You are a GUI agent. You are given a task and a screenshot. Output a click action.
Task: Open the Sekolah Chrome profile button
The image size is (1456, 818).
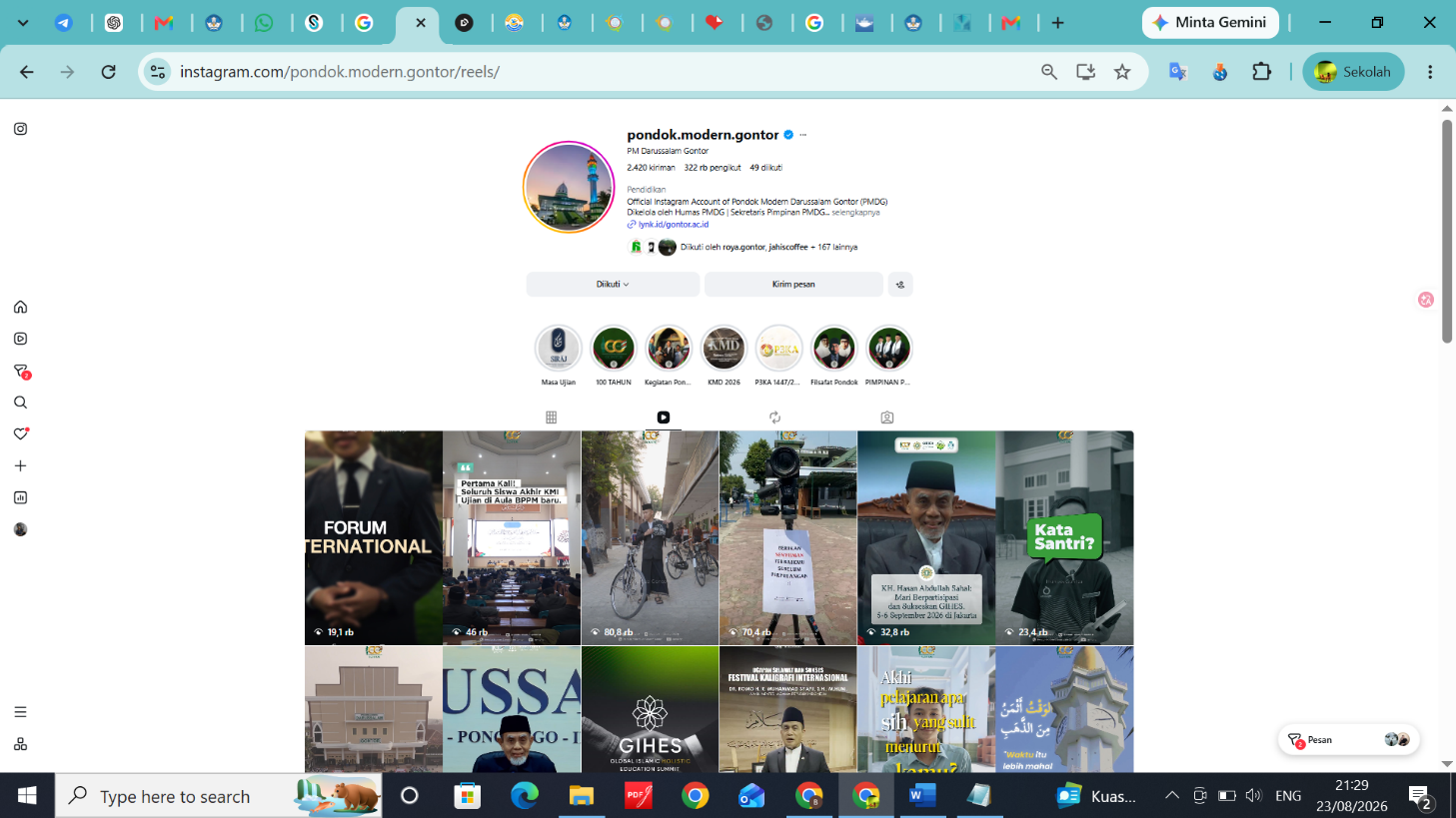click(1353, 72)
